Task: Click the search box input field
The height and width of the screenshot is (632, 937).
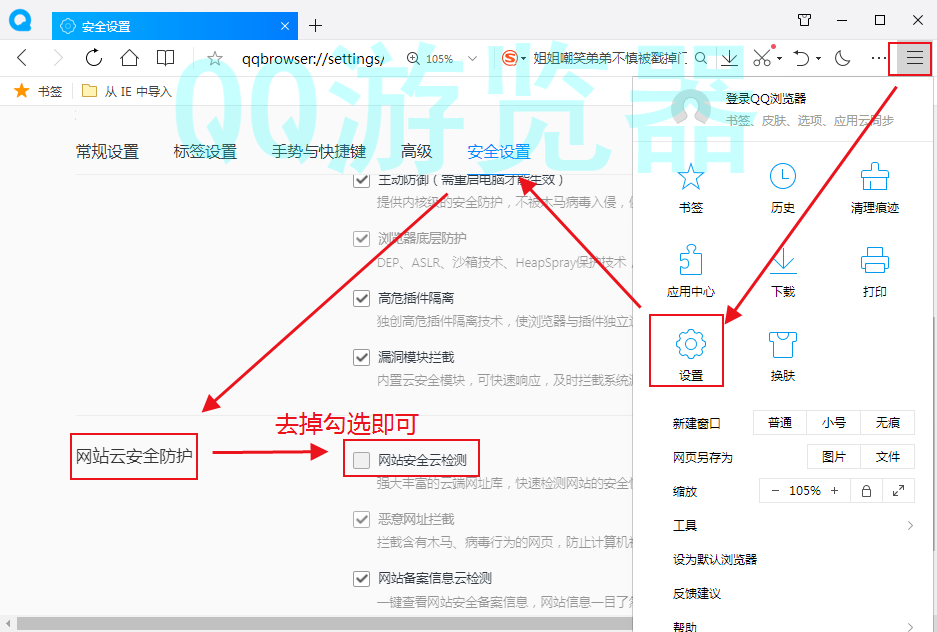Action: tap(610, 59)
